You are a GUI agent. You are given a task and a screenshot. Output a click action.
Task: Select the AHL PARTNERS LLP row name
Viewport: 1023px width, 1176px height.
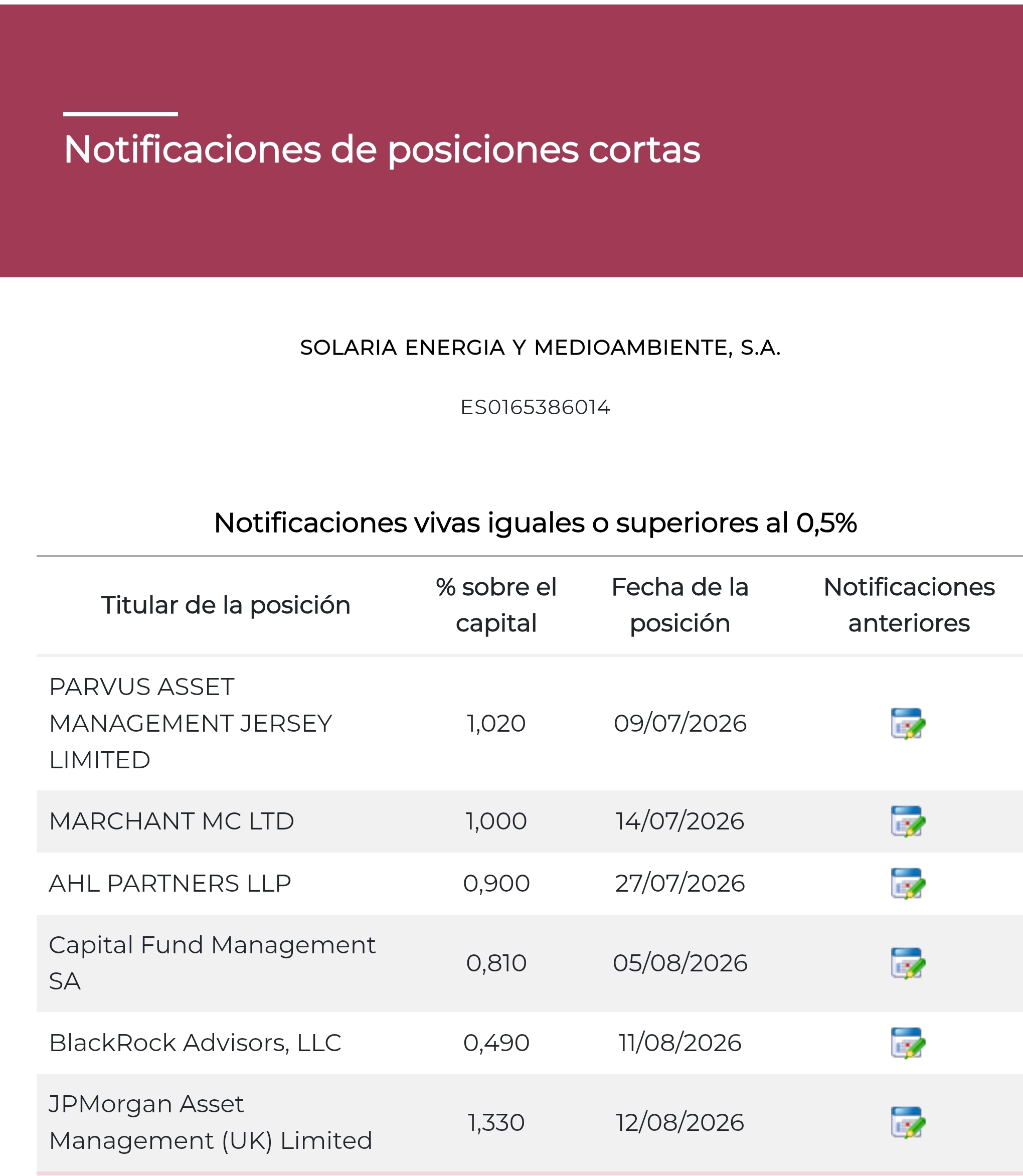point(170,883)
